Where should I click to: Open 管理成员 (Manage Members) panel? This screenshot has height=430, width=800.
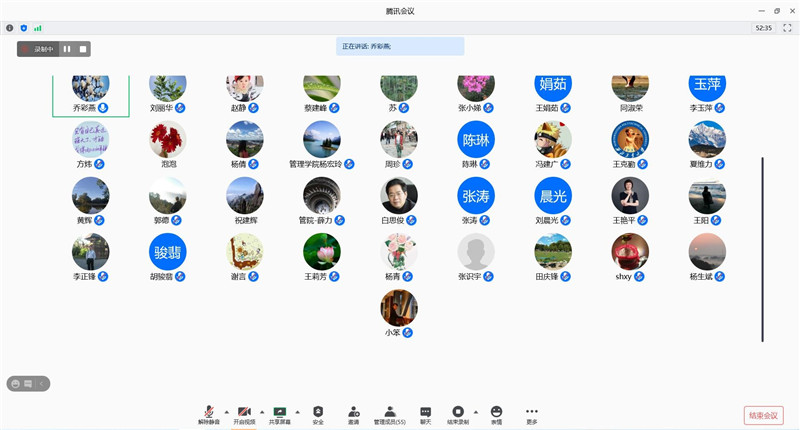point(390,413)
